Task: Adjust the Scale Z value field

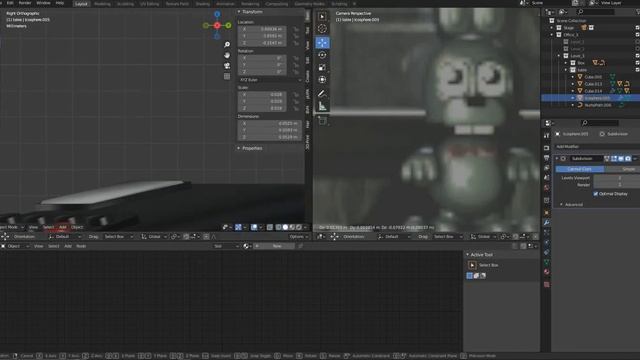Action: (x=262, y=109)
